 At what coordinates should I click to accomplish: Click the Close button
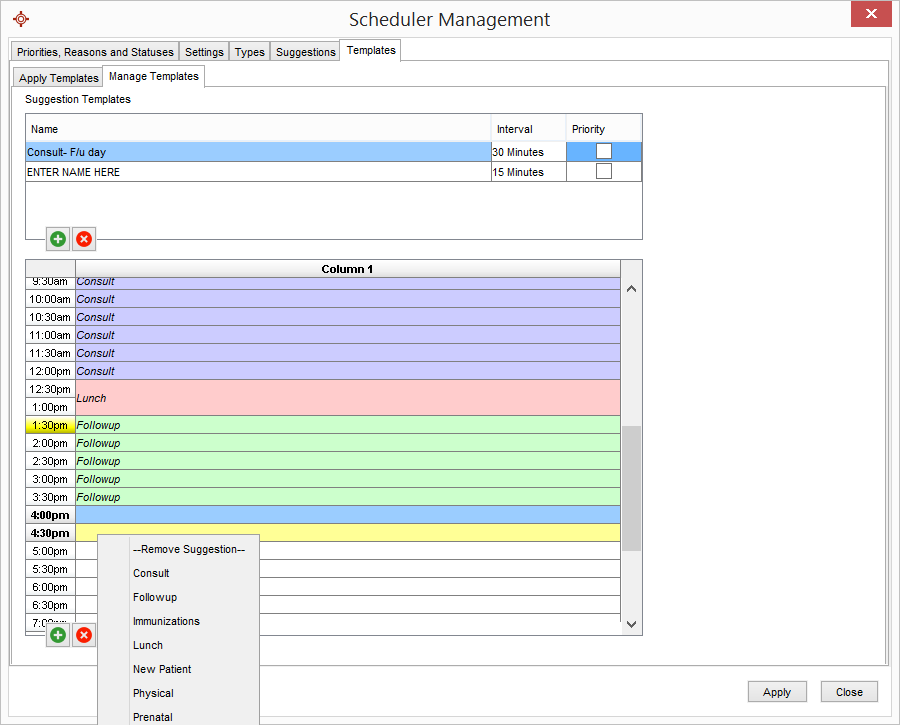(x=848, y=691)
